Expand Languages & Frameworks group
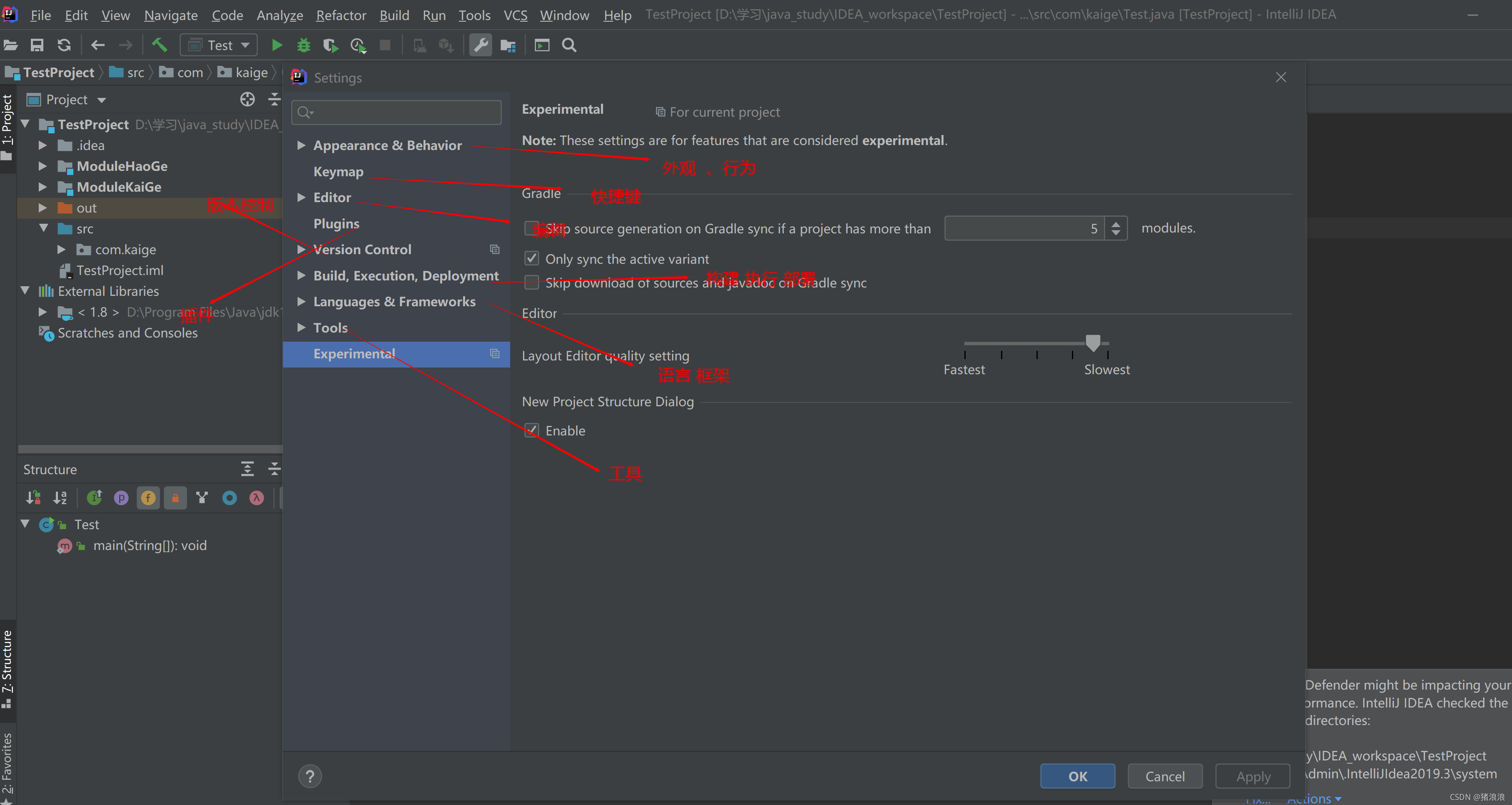The image size is (1512, 805). coord(301,301)
